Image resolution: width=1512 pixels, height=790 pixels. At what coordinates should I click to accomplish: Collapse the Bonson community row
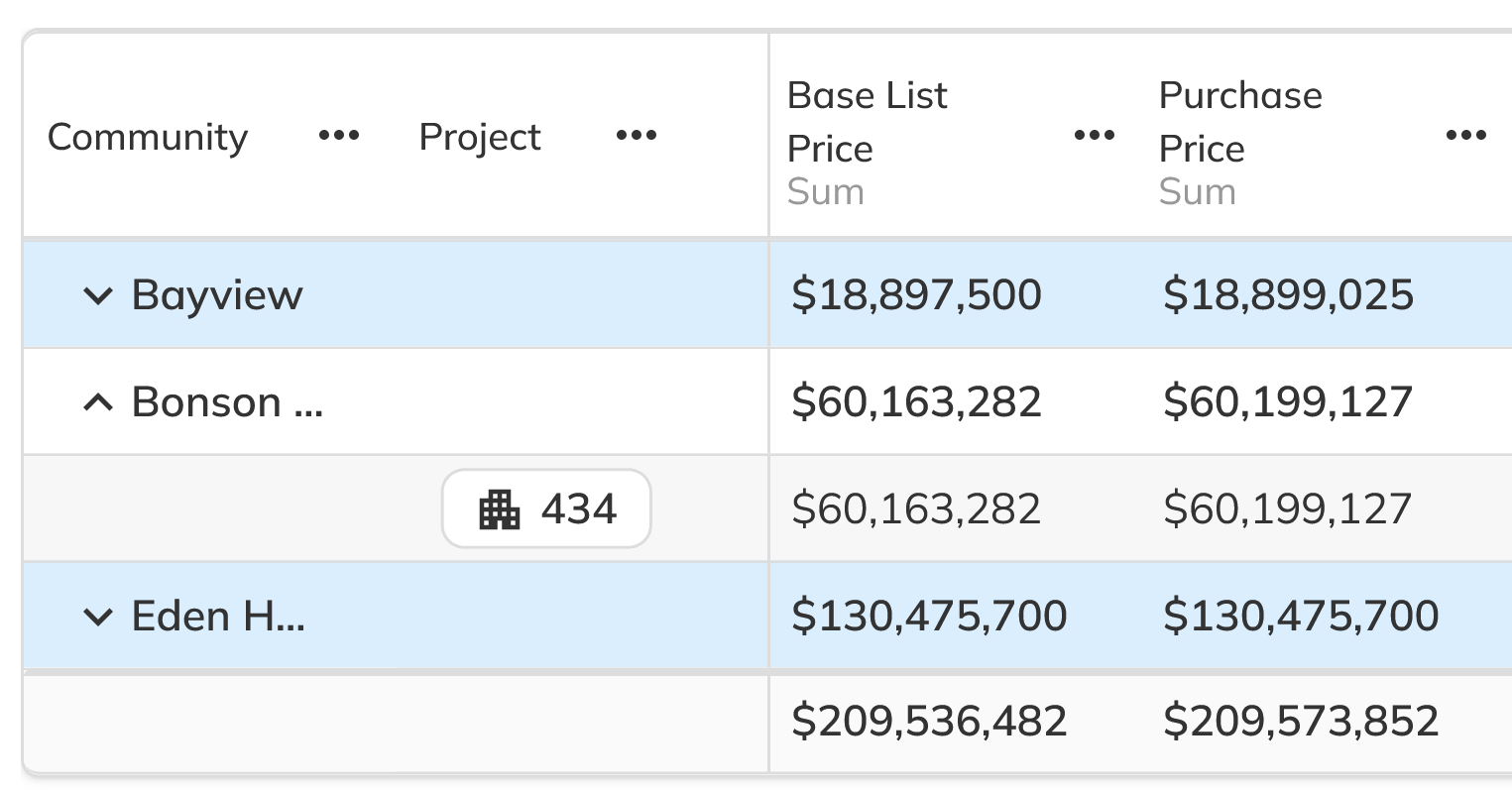[97, 402]
